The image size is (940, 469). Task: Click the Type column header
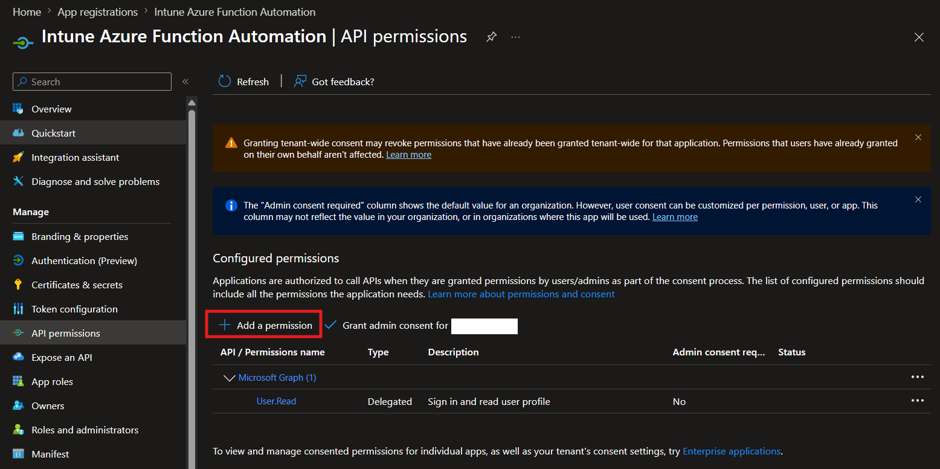378,352
